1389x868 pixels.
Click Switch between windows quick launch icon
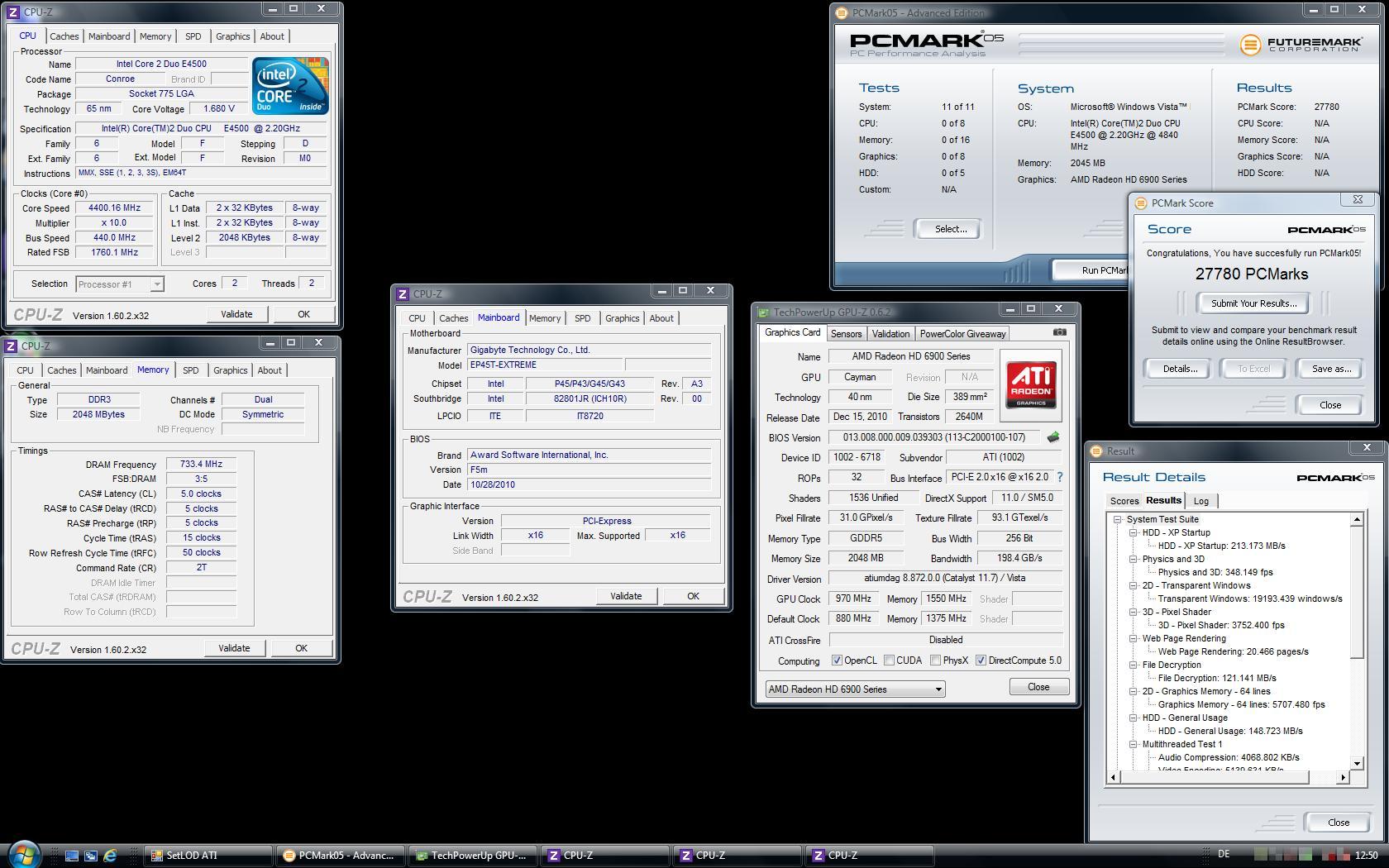(x=91, y=856)
